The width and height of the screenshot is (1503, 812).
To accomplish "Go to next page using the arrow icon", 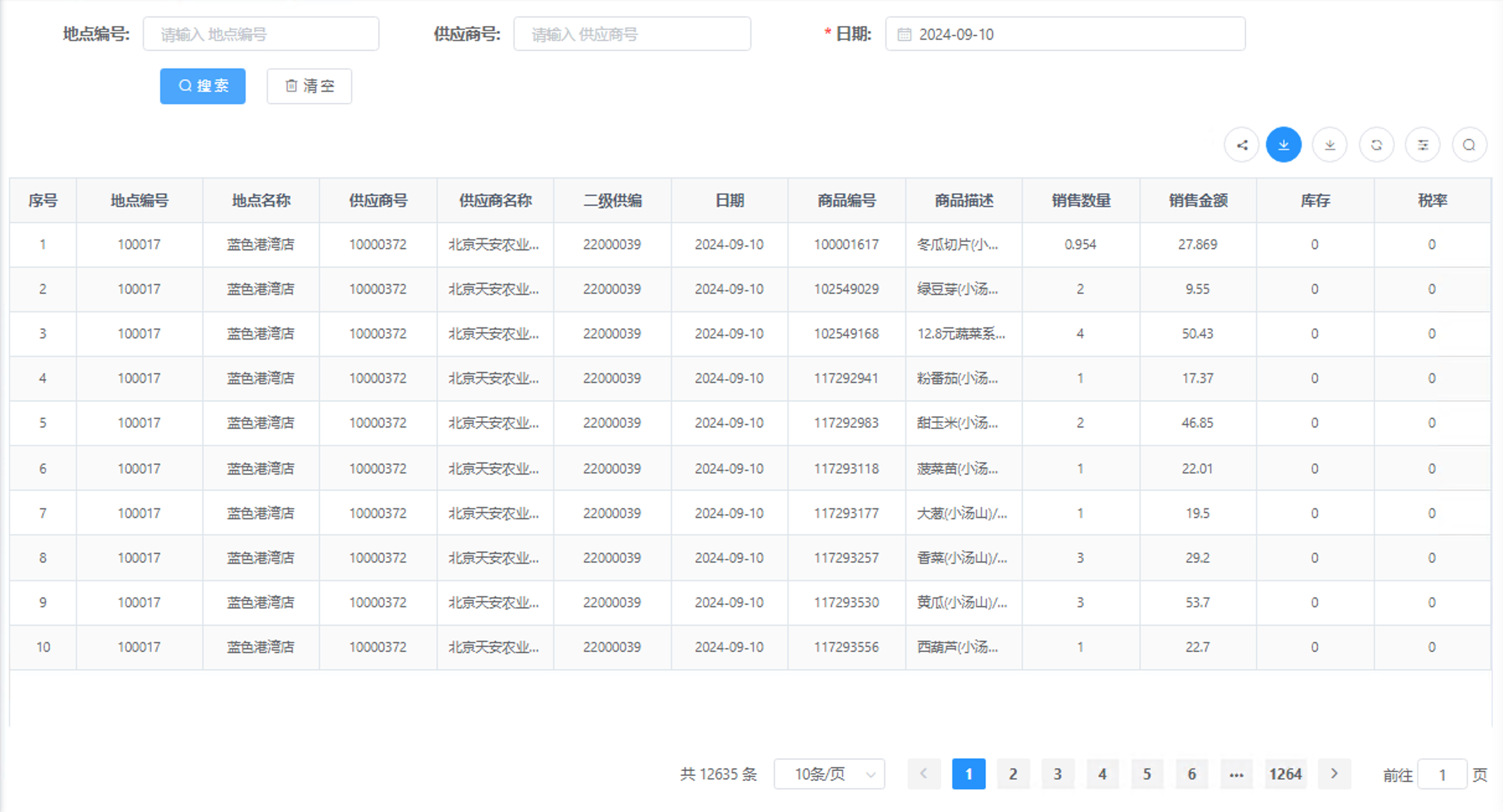I will pos(1334,774).
